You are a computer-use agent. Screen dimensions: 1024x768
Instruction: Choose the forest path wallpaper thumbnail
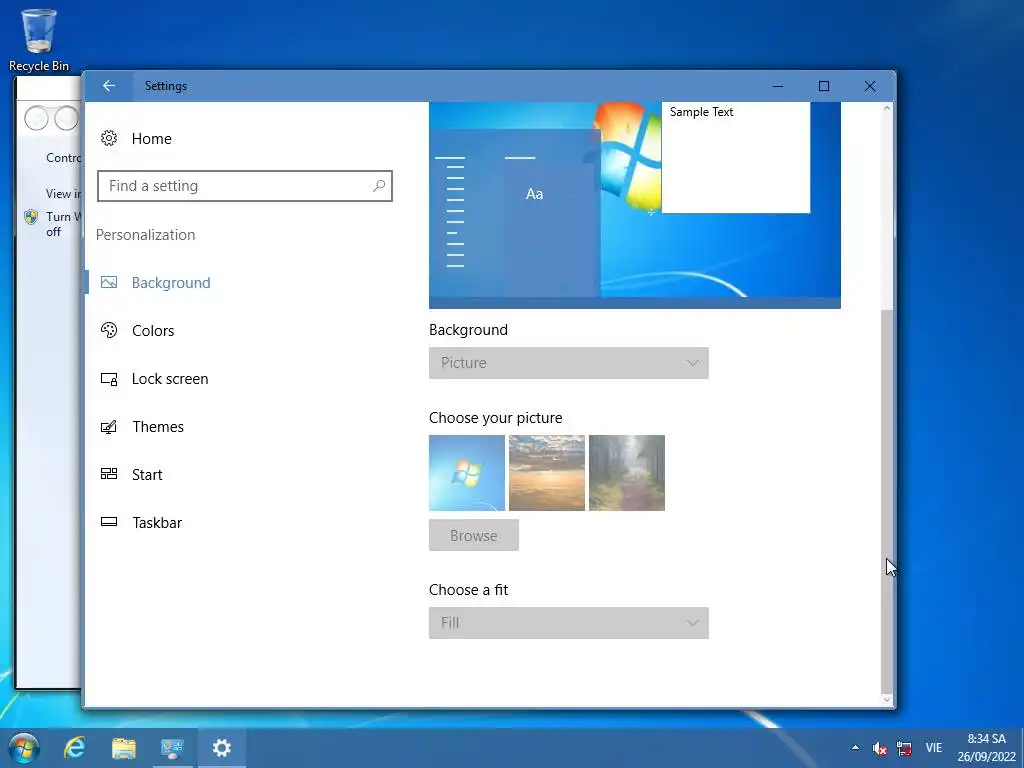[626, 473]
